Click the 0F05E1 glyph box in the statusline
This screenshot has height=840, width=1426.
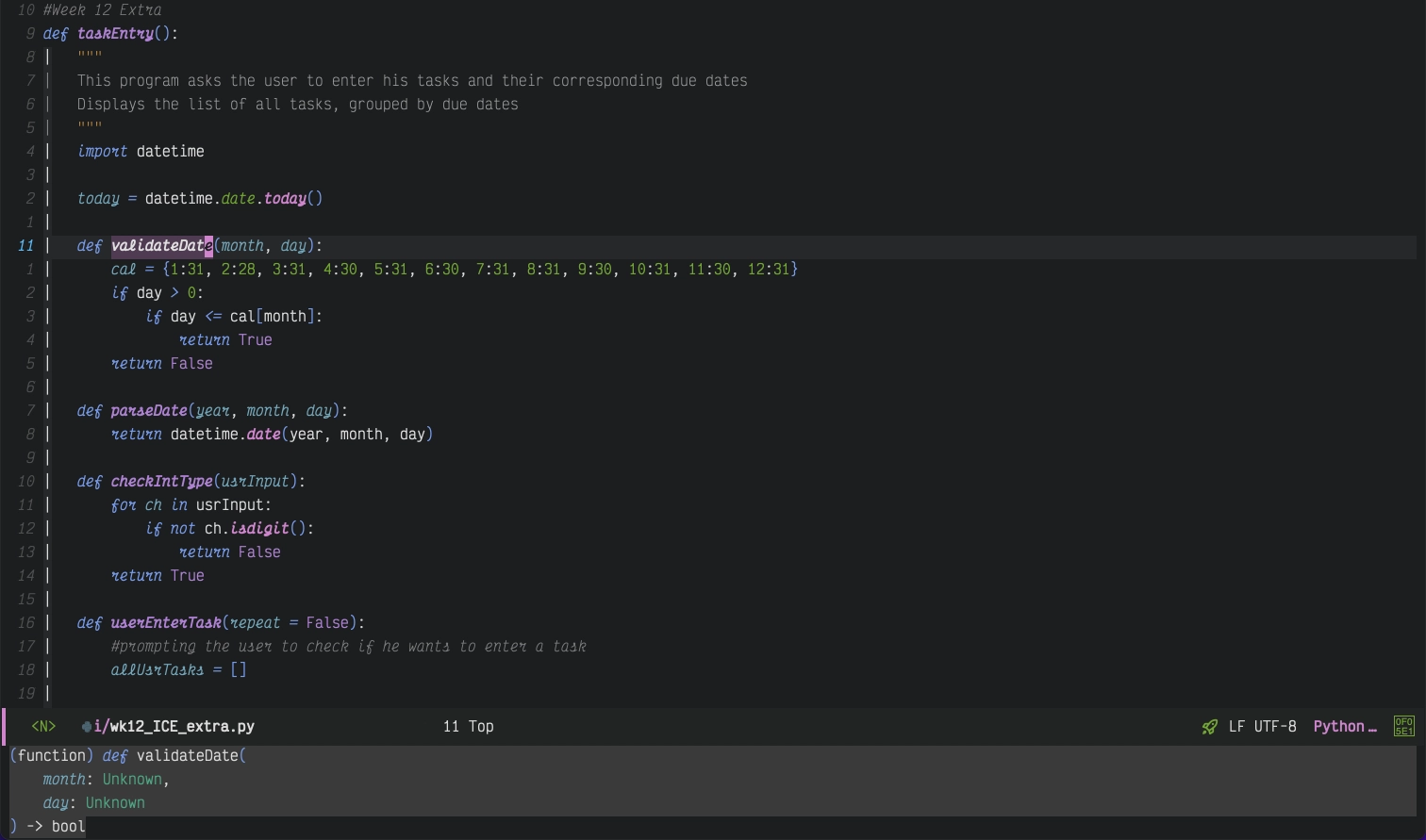pyautogui.click(x=1404, y=726)
